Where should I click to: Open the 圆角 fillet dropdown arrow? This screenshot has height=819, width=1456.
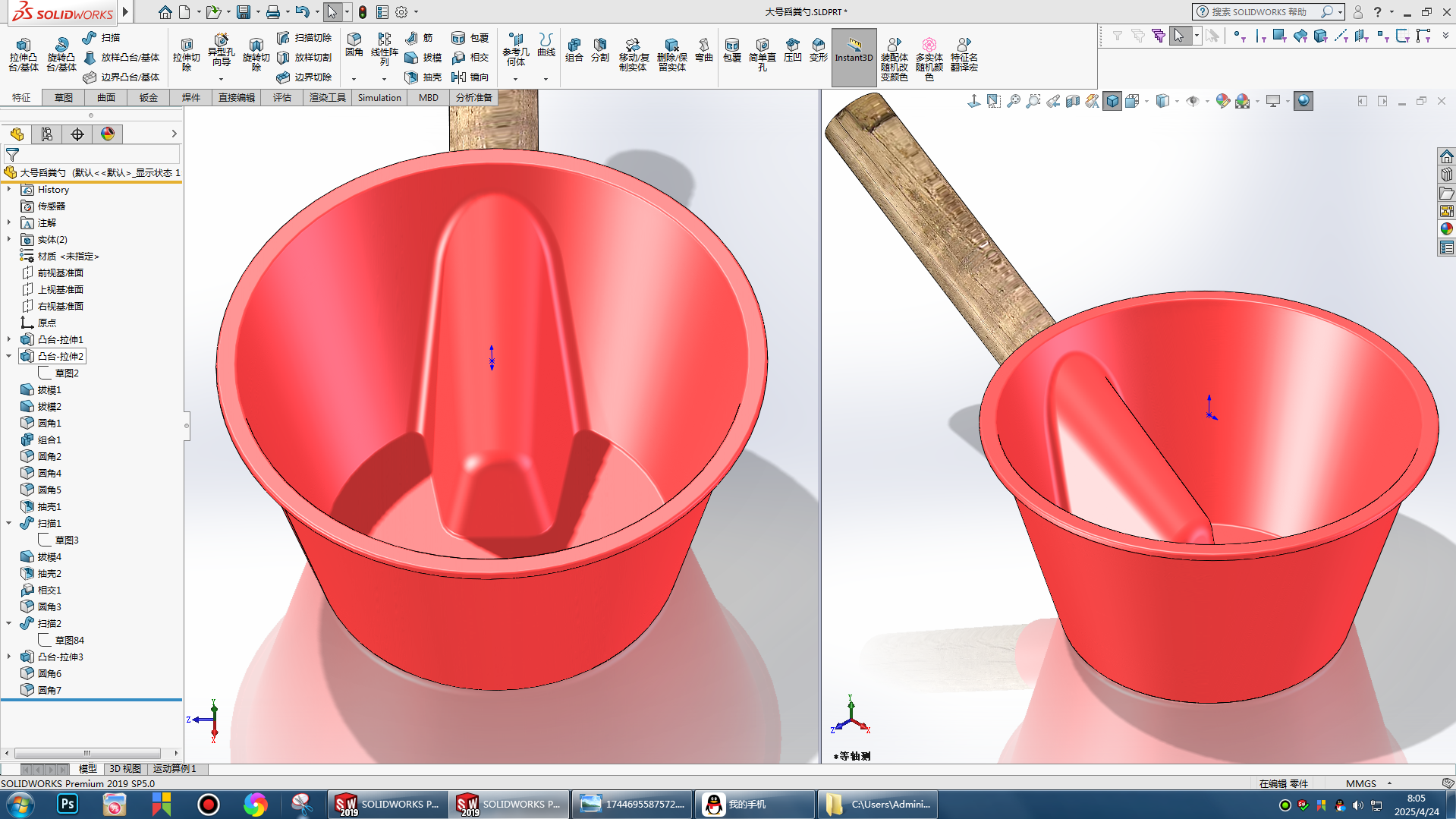pyautogui.click(x=354, y=79)
